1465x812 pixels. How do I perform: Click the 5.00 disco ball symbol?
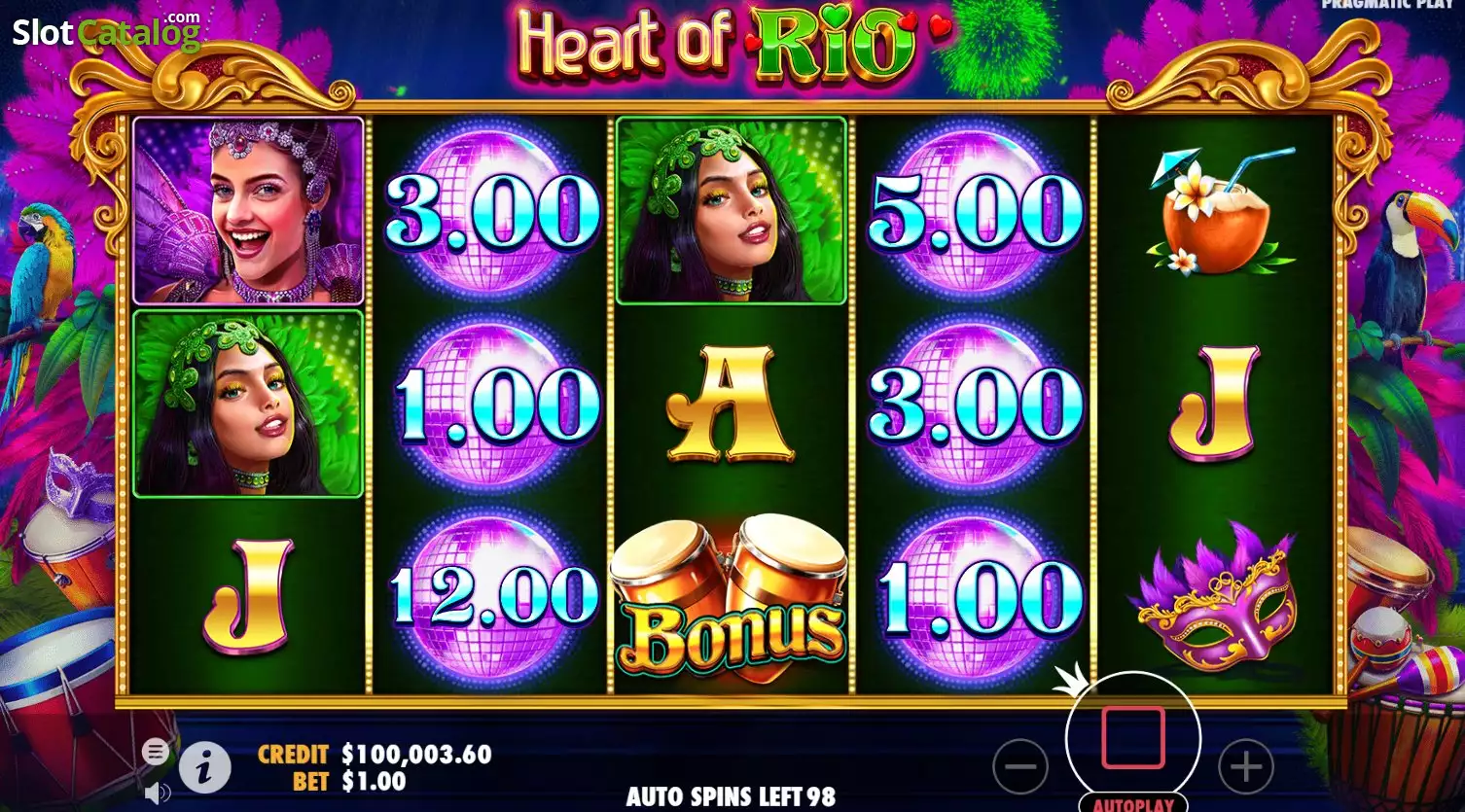[974, 212]
